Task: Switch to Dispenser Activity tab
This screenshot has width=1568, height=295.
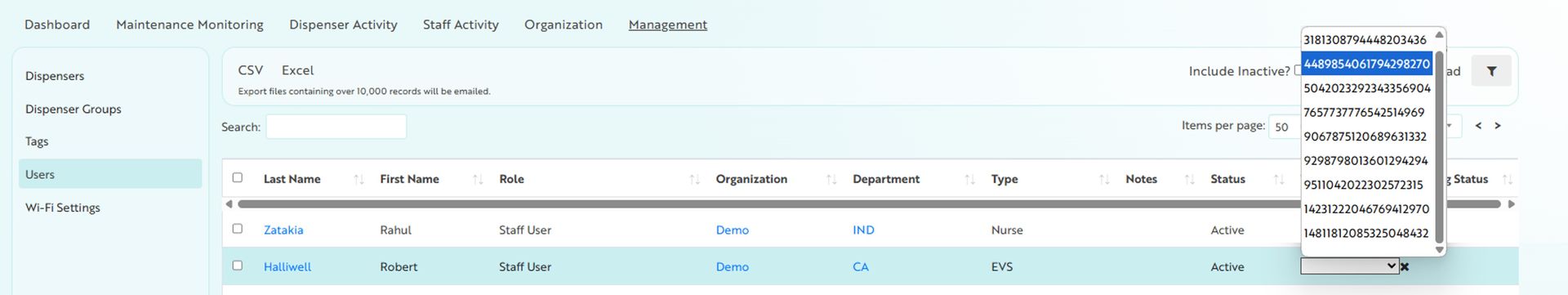Action: click(x=343, y=25)
